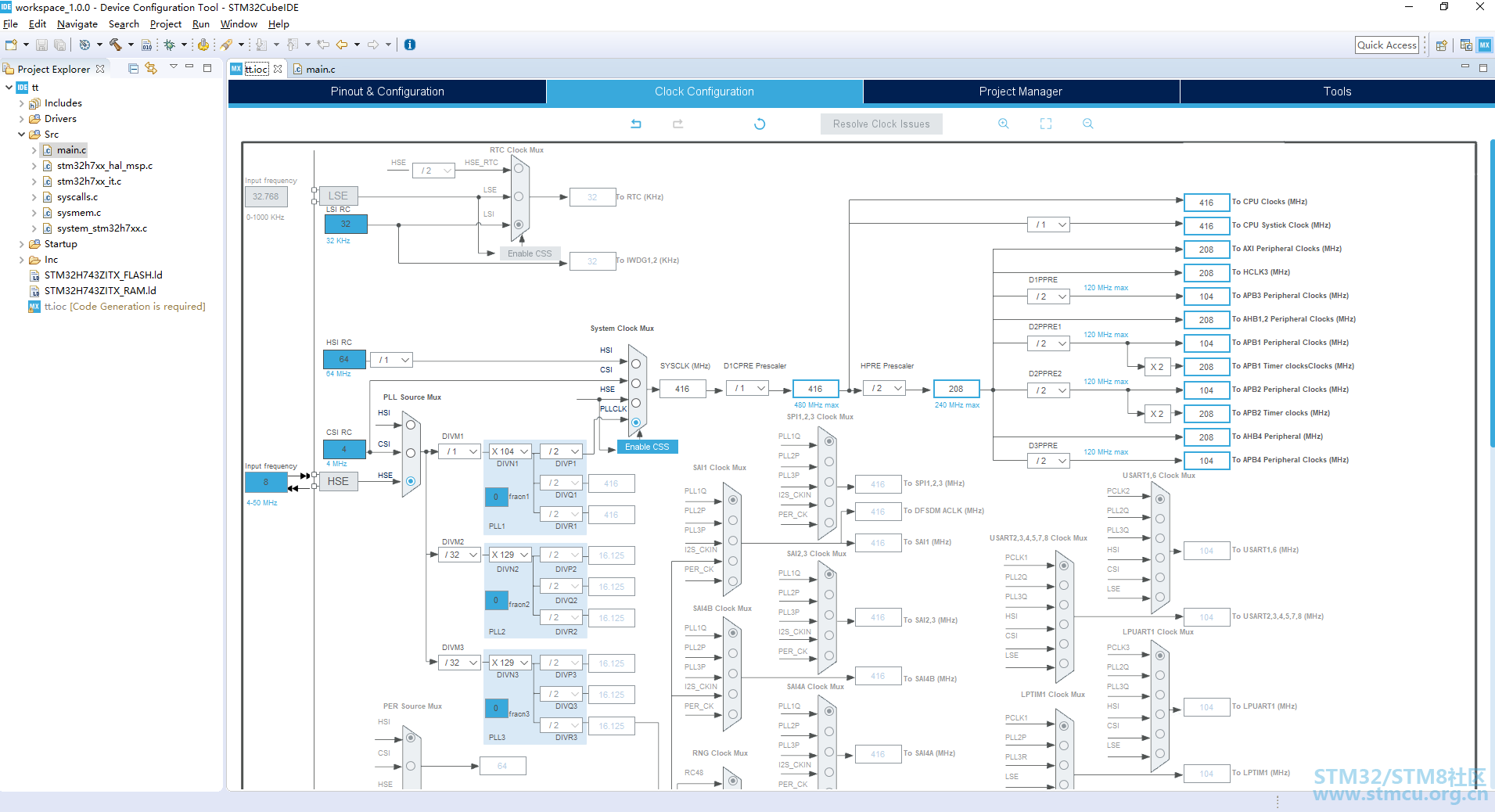Zoom out of the clock diagram

coord(1088,124)
